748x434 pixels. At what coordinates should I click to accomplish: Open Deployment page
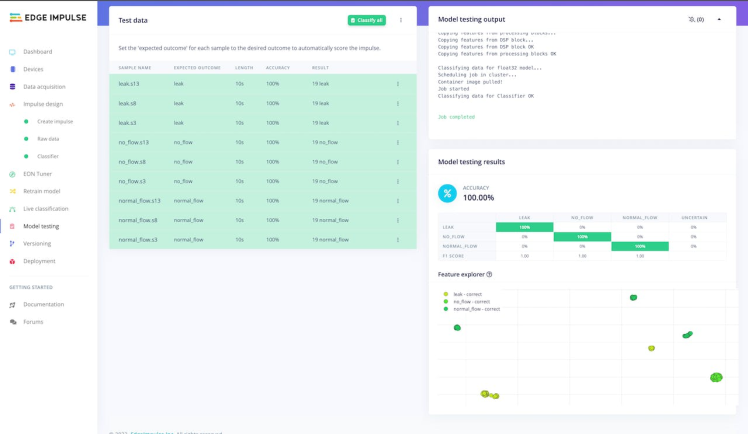[x=39, y=261]
